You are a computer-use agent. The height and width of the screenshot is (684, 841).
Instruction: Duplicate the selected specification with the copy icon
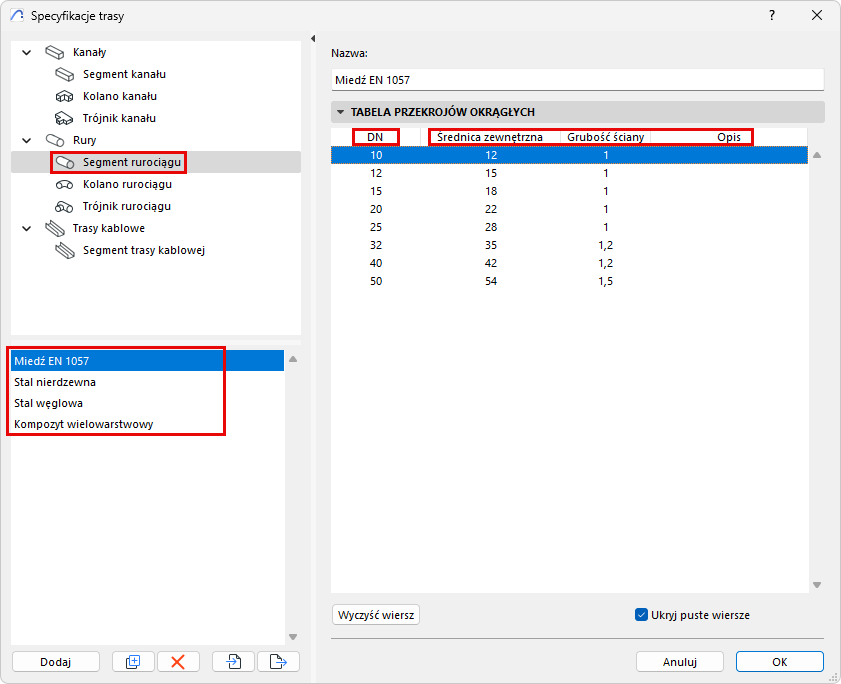pyautogui.click(x=133, y=661)
